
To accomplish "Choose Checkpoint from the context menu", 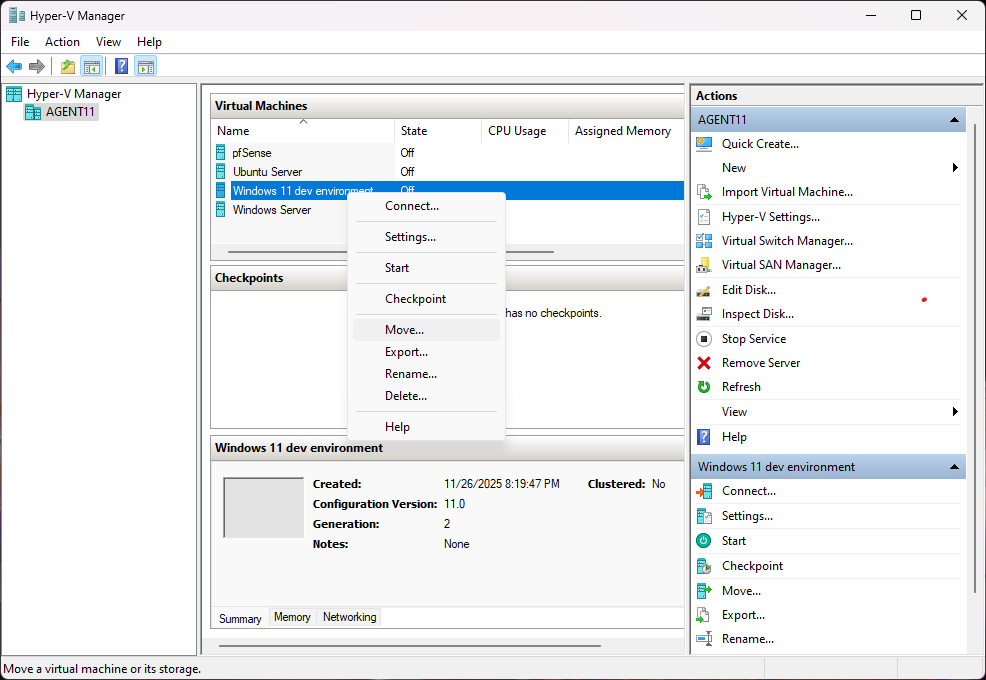I will [x=415, y=299].
